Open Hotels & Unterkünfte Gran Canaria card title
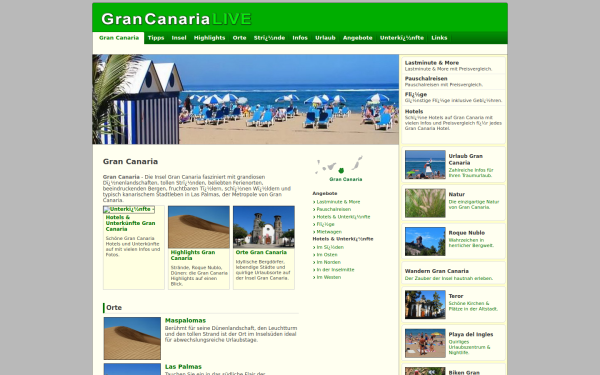Image resolution: width=600 pixels, height=375 pixels. (130, 223)
